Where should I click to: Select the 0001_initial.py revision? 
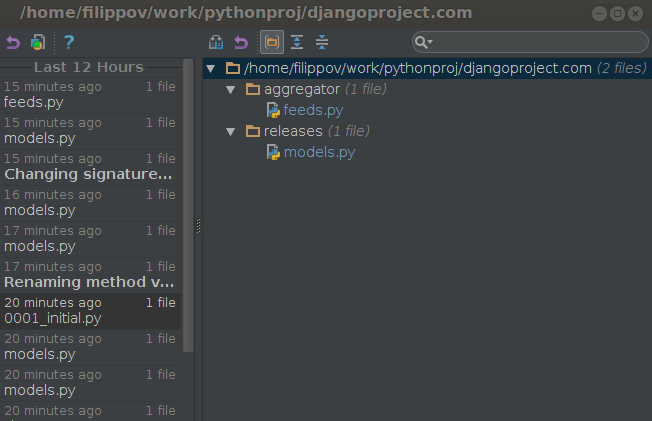(x=91, y=311)
